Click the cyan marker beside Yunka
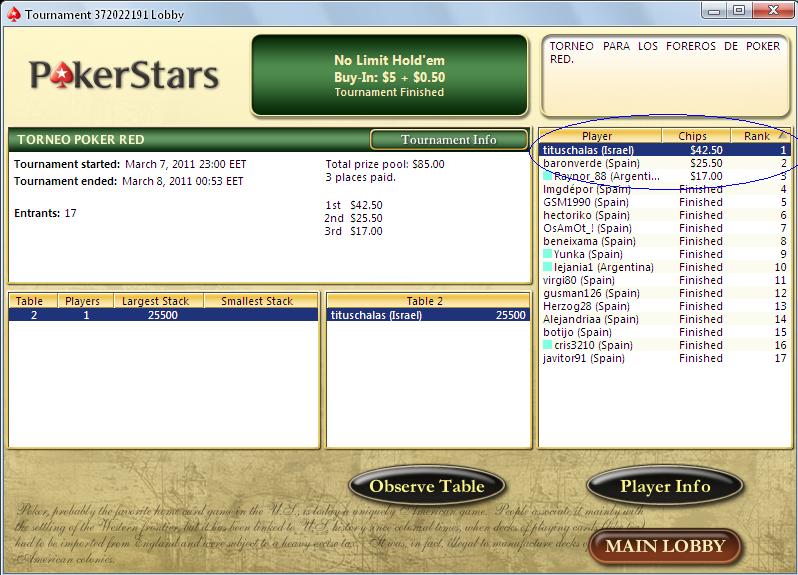The height and width of the screenshot is (575, 798). pos(548,254)
